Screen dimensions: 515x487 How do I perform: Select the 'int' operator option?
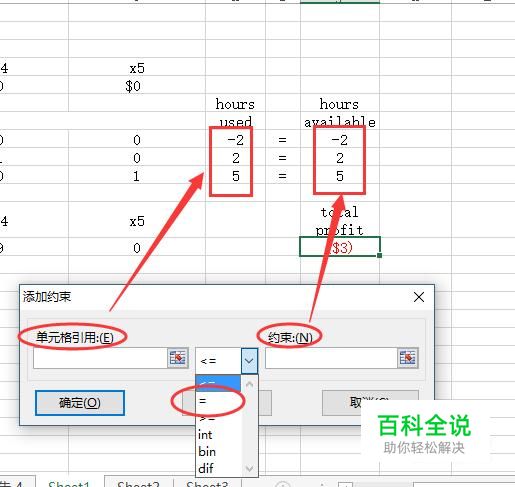[x=218, y=435]
